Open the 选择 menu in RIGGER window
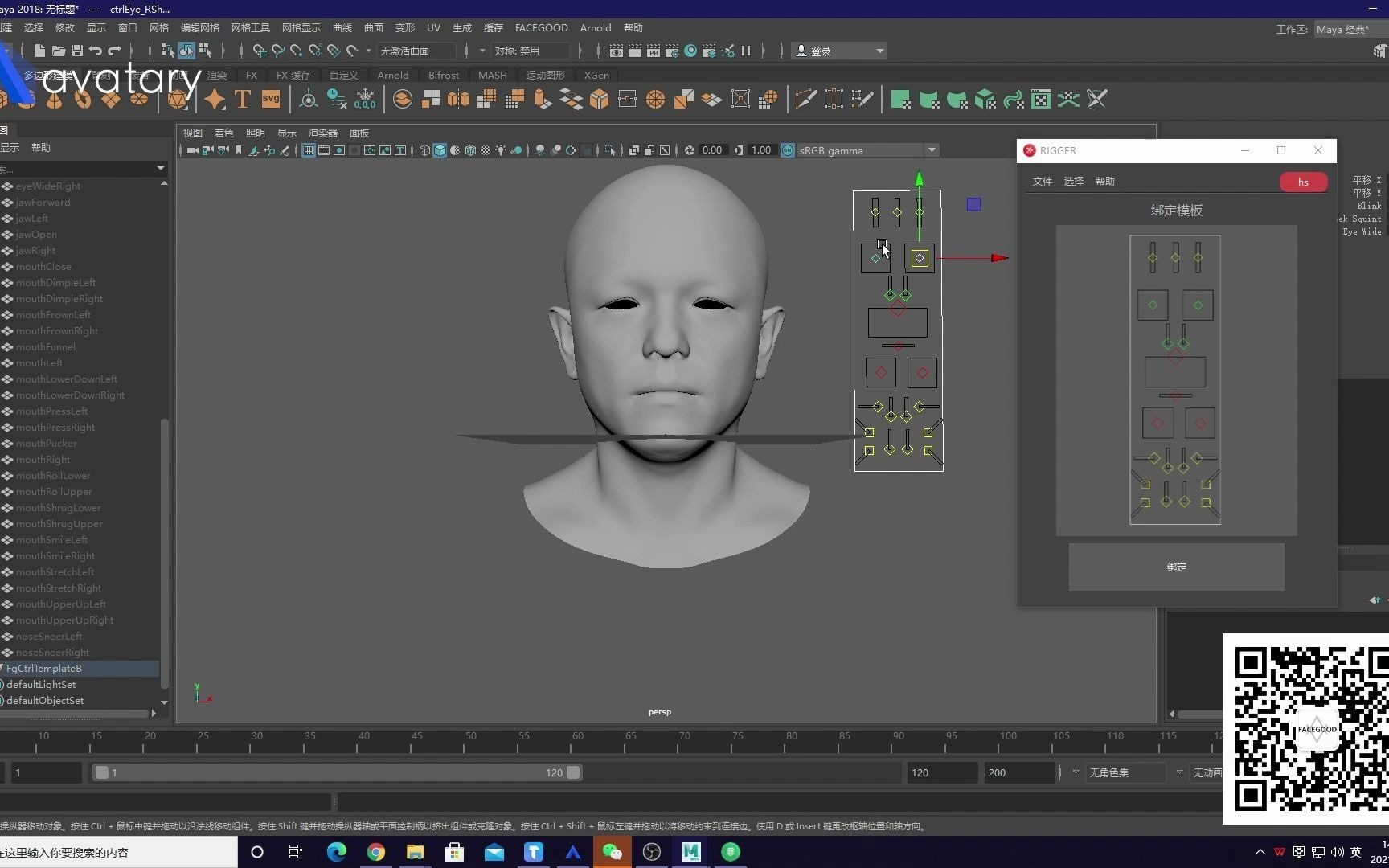This screenshot has width=1389, height=868. (x=1074, y=182)
